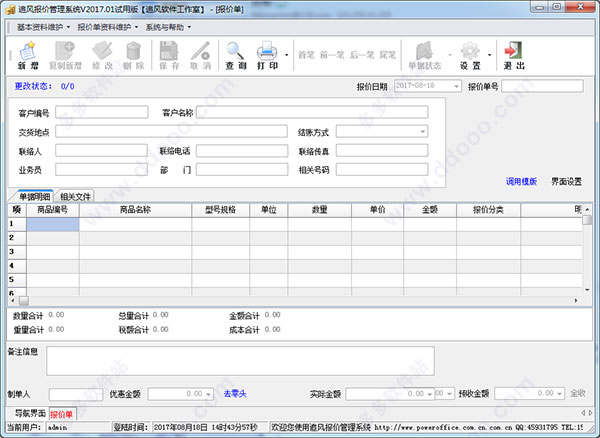Expand the print options dropdown arrow
Image resolution: width=600 pixels, height=438 pixels.
286,55
